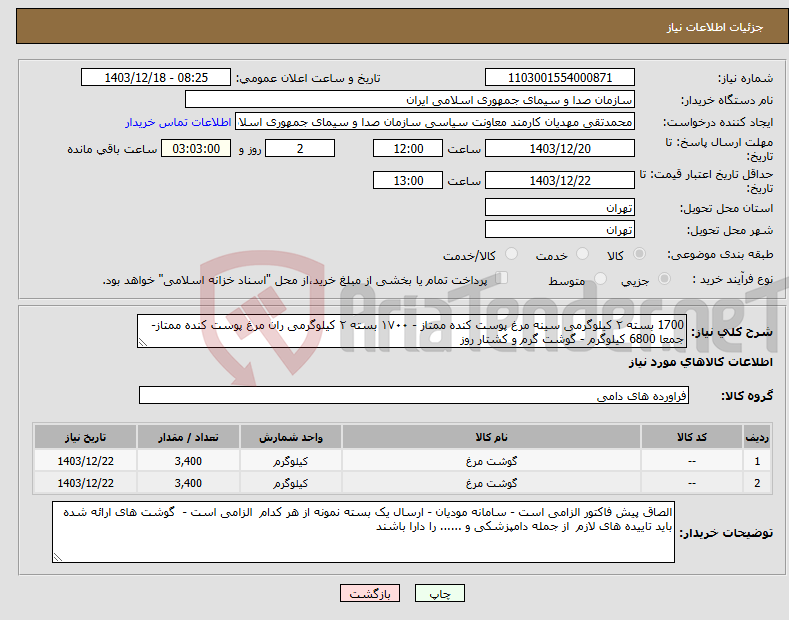789x620 pixels.
Task: Click the resize handle of buyer notes area
Action: 57,558
